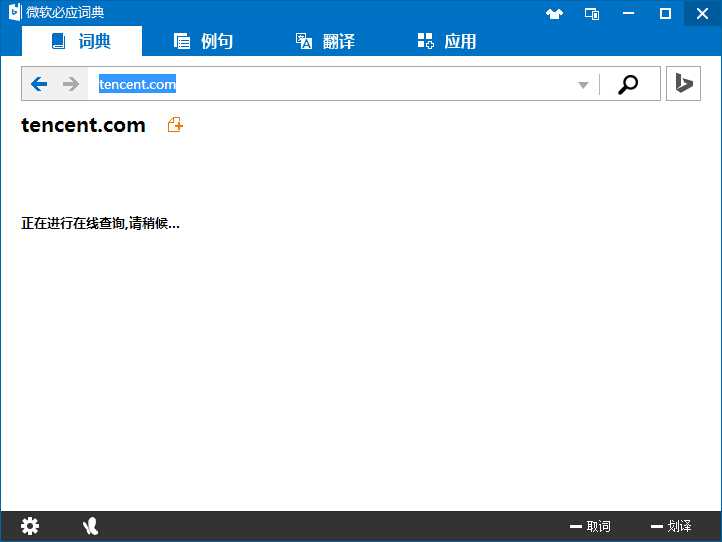Switch to the 例句 tab
The height and width of the screenshot is (542, 722).
coord(203,41)
